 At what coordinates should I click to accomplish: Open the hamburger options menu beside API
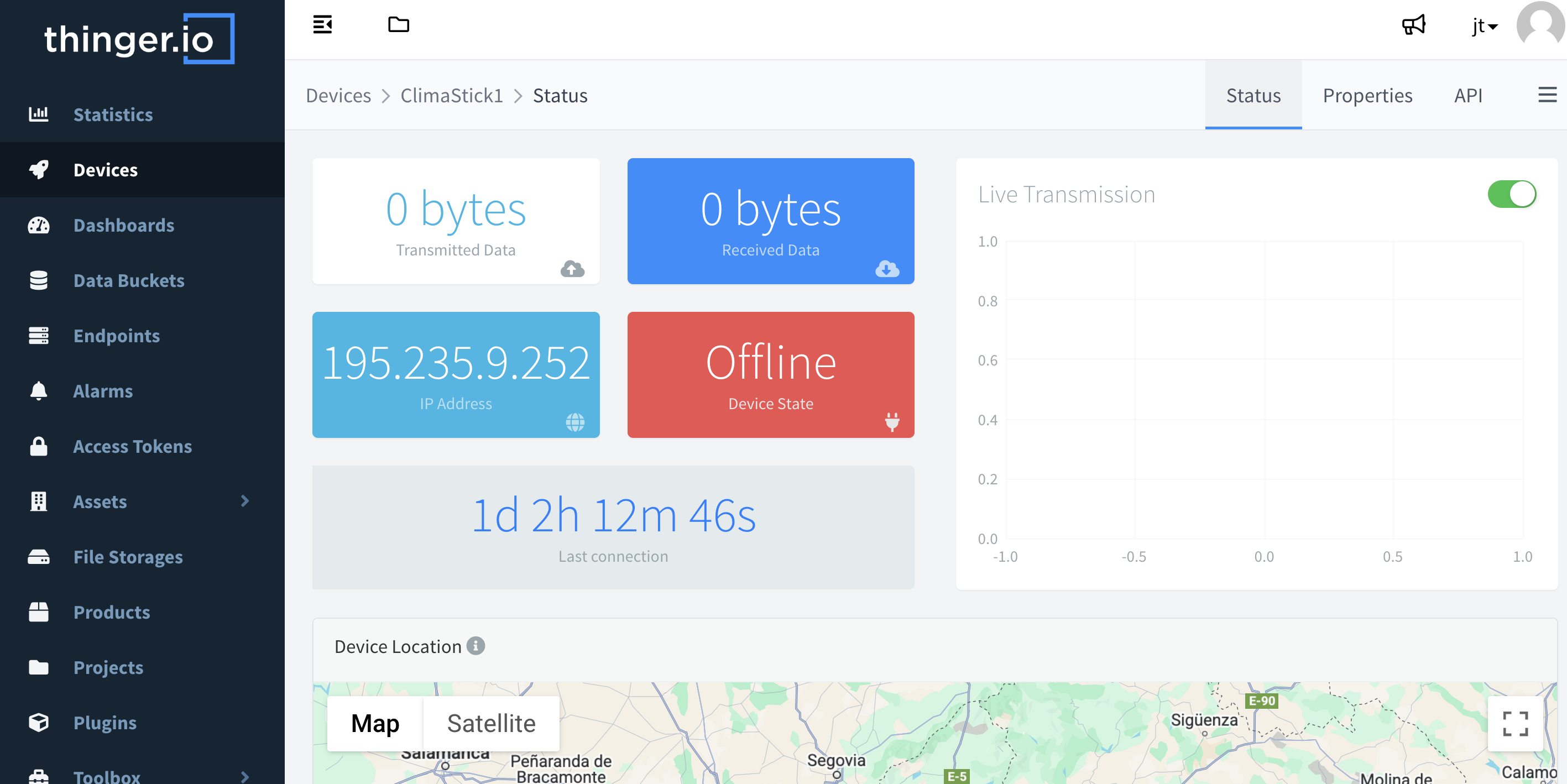pos(1547,95)
